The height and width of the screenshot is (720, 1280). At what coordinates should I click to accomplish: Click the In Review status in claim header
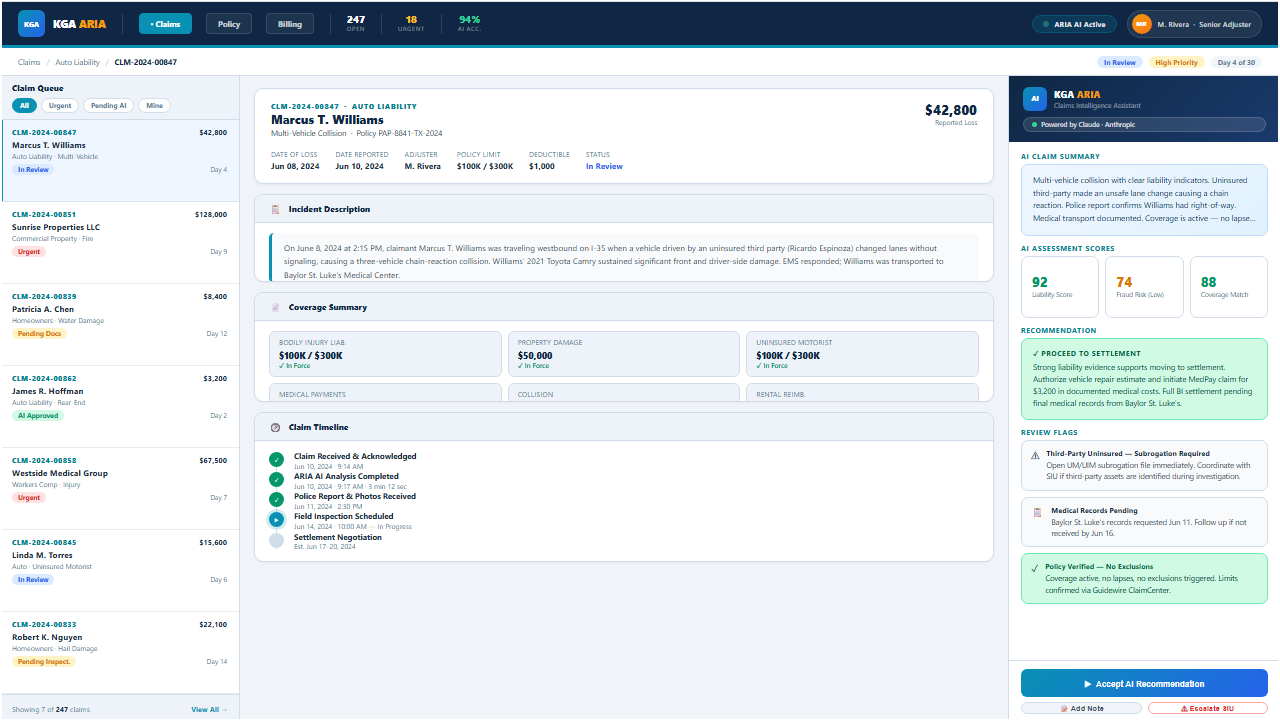coord(604,167)
